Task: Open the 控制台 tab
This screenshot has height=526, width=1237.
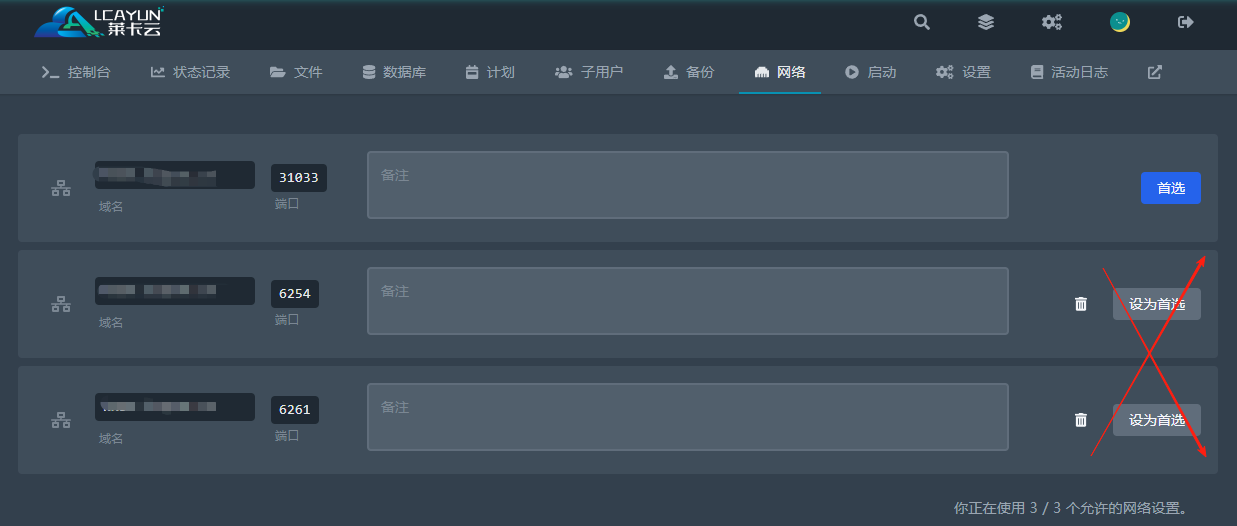Action: (x=76, y=72)
